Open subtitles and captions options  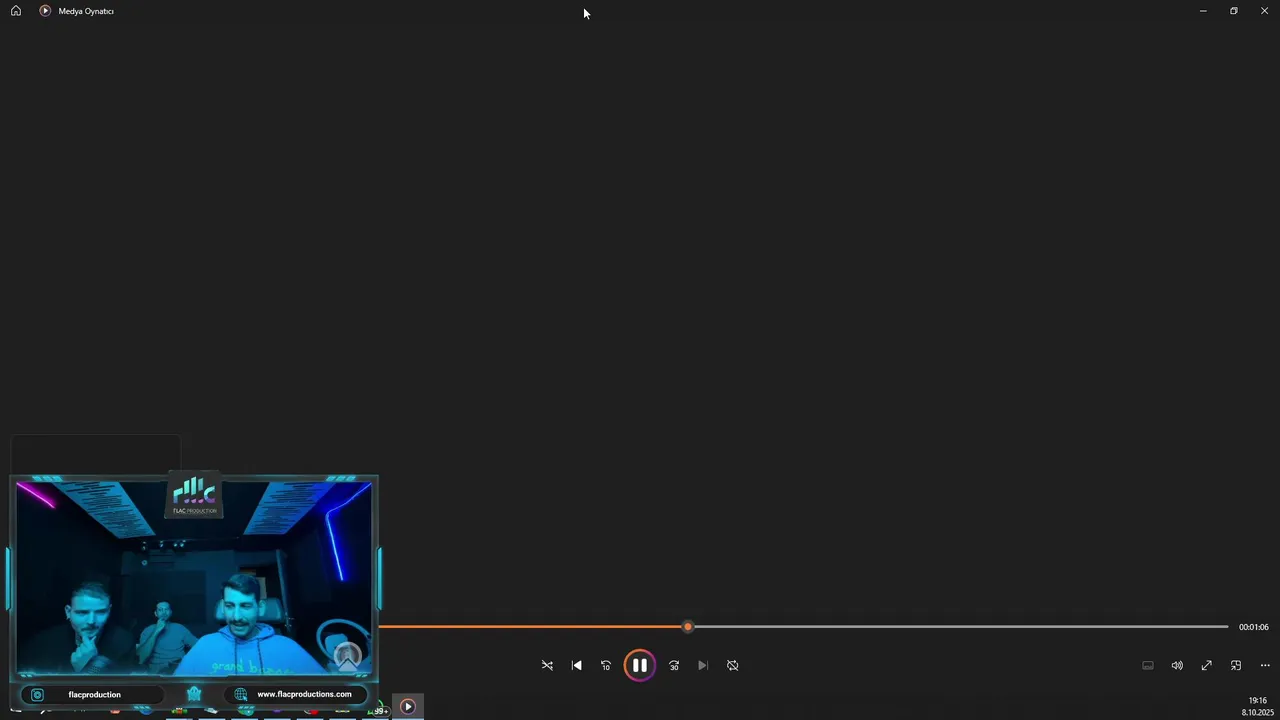click(1148, 665)
